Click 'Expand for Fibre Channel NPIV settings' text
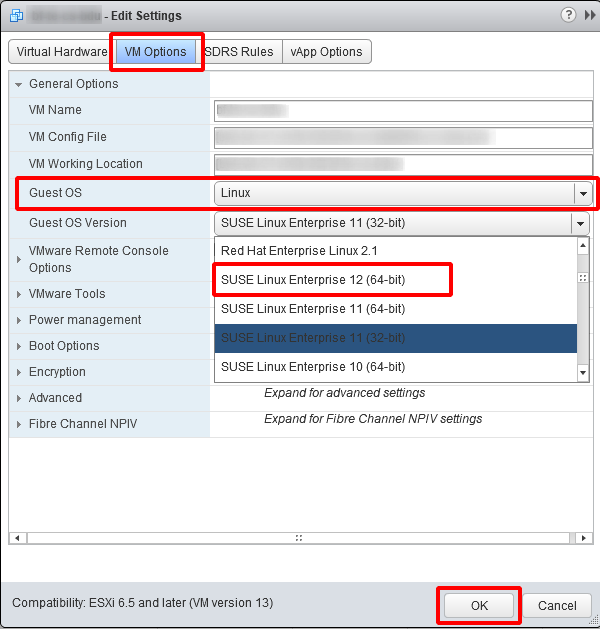The width and height of the screenshot is (600, 629). pyautogui.click(x=373, y=419)
